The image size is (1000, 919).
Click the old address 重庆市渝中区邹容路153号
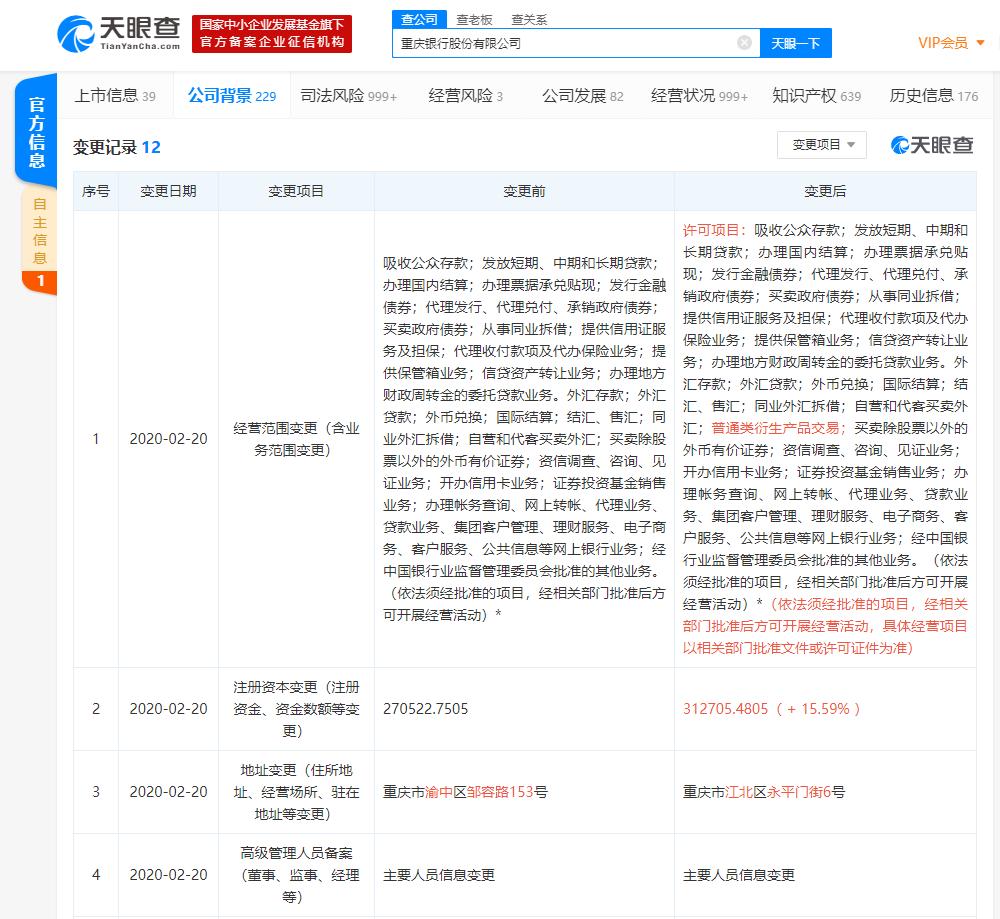pos(465,792)
